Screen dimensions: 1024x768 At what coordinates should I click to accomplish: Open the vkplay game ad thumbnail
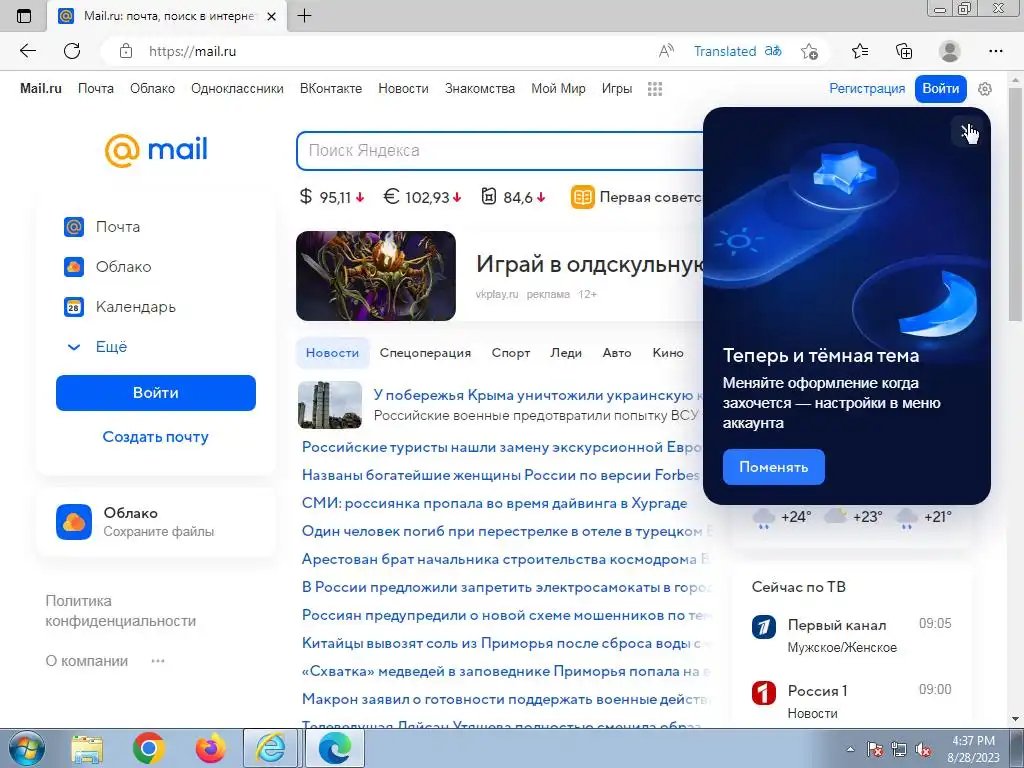(x=376, y=276)
